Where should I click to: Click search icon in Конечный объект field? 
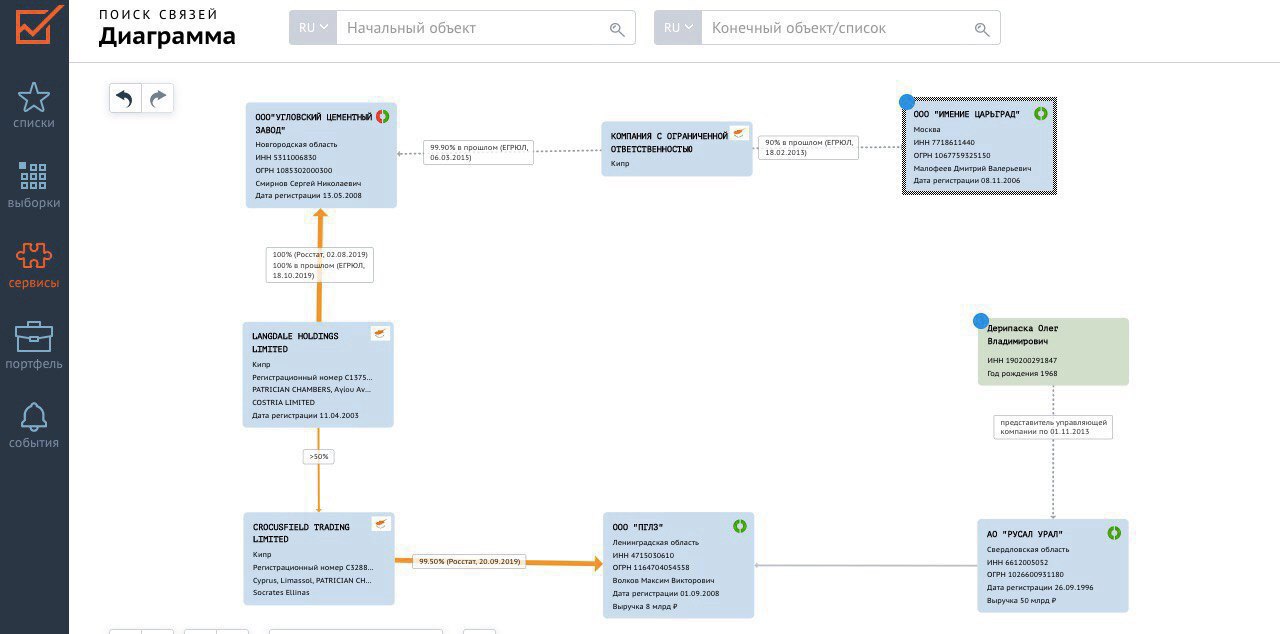(x=982, y=29)
